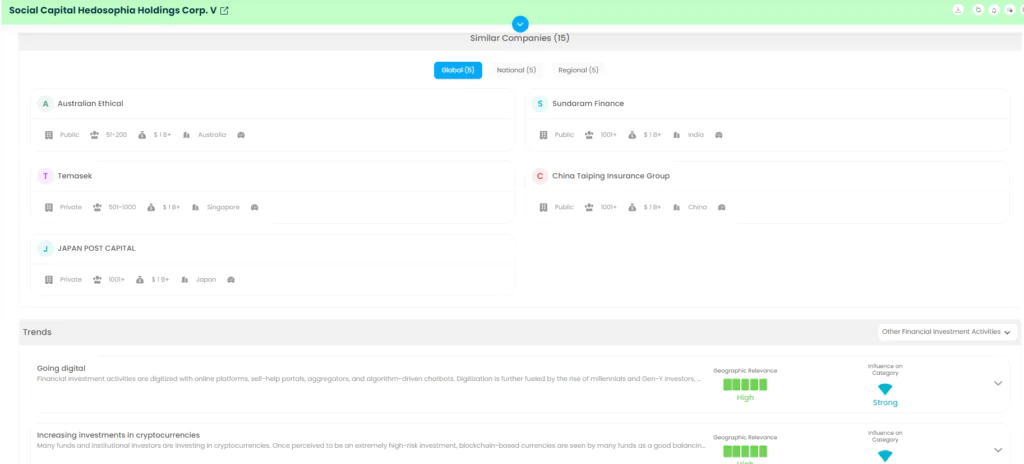
Task: Click car icon in Sundaram Finance row
Action: click(x=719, y=135)
